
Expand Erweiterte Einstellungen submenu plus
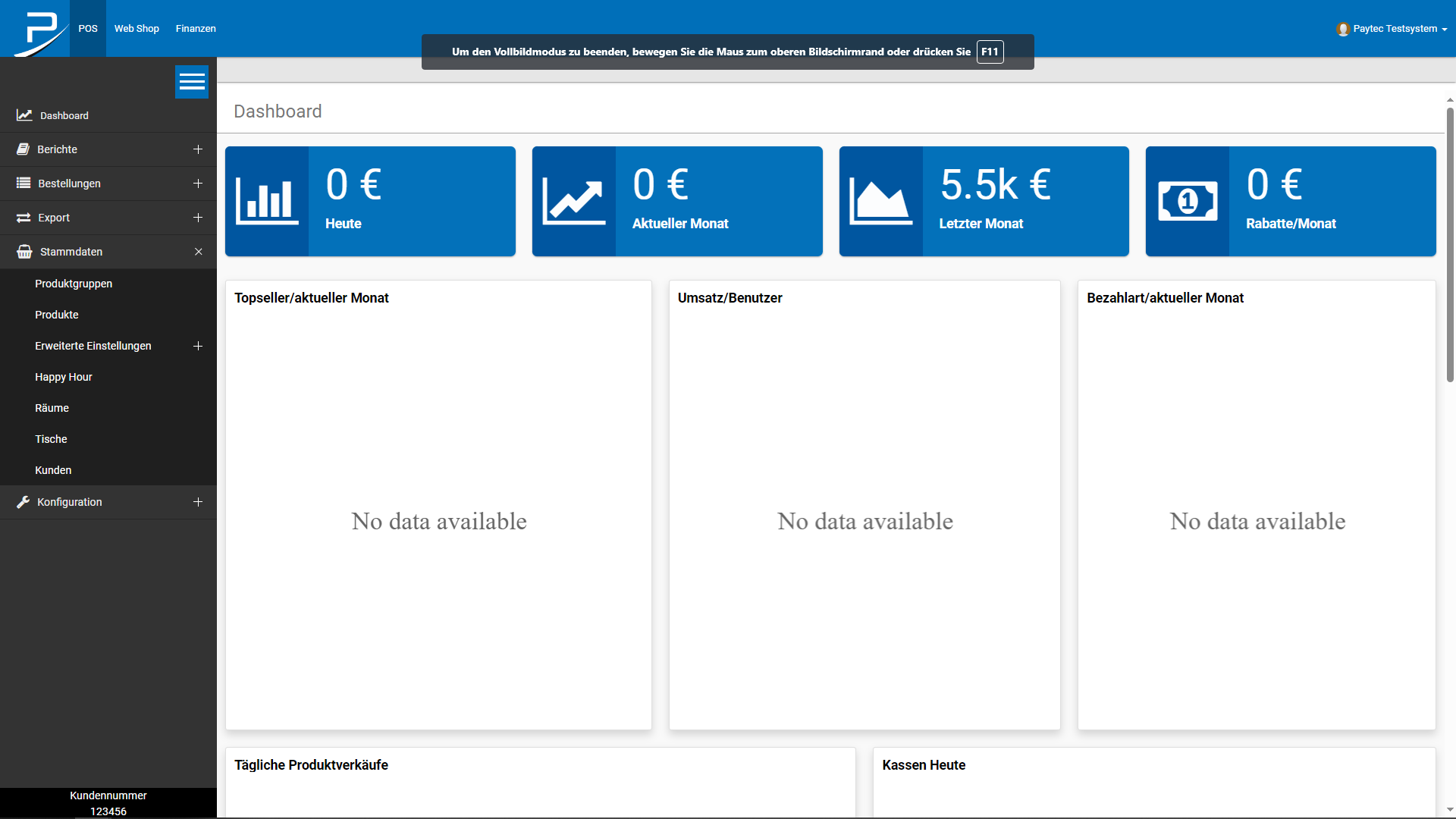198,346
